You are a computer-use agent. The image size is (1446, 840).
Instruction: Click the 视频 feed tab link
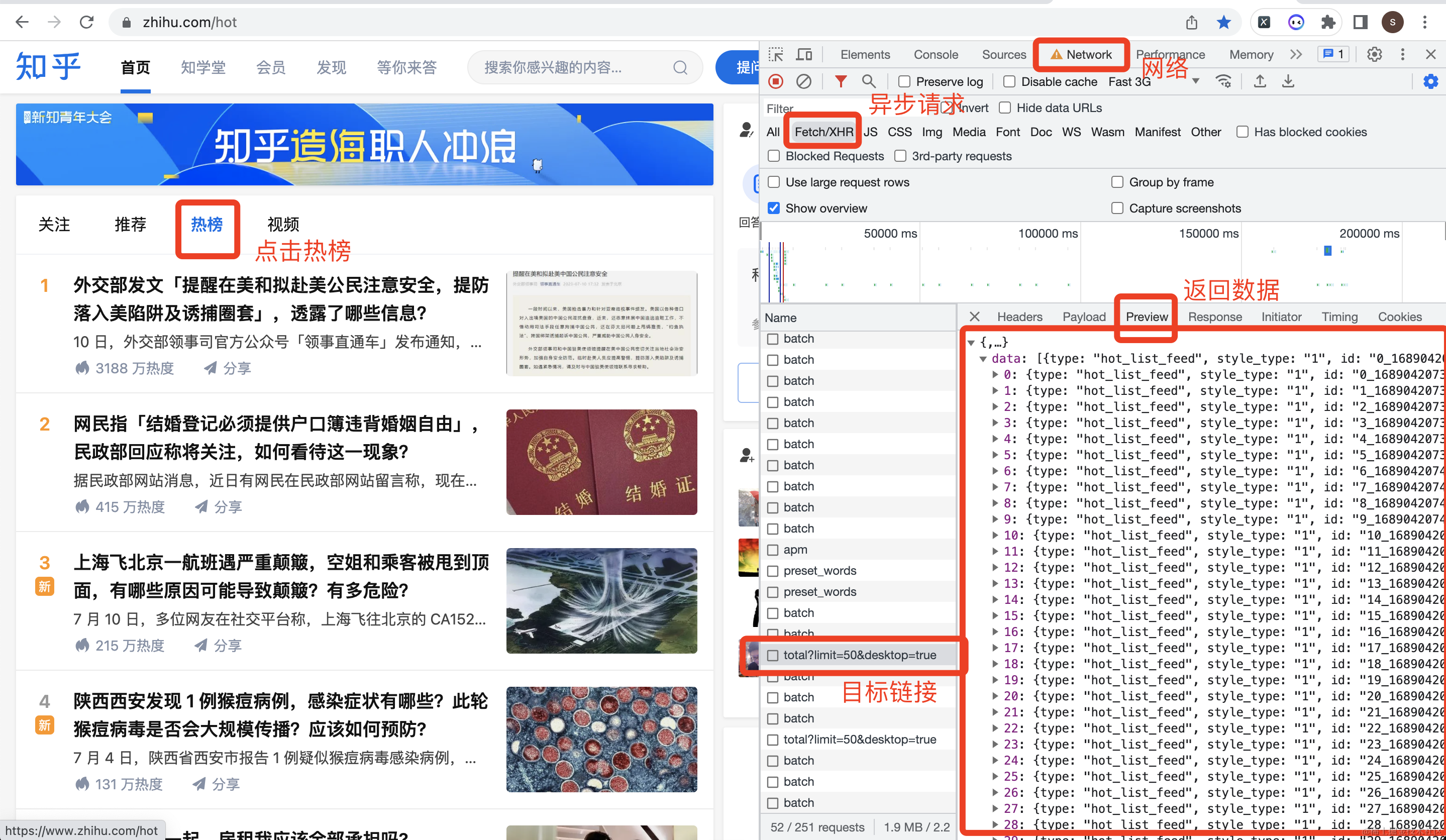pyautogui.click(x=283, y=225)
